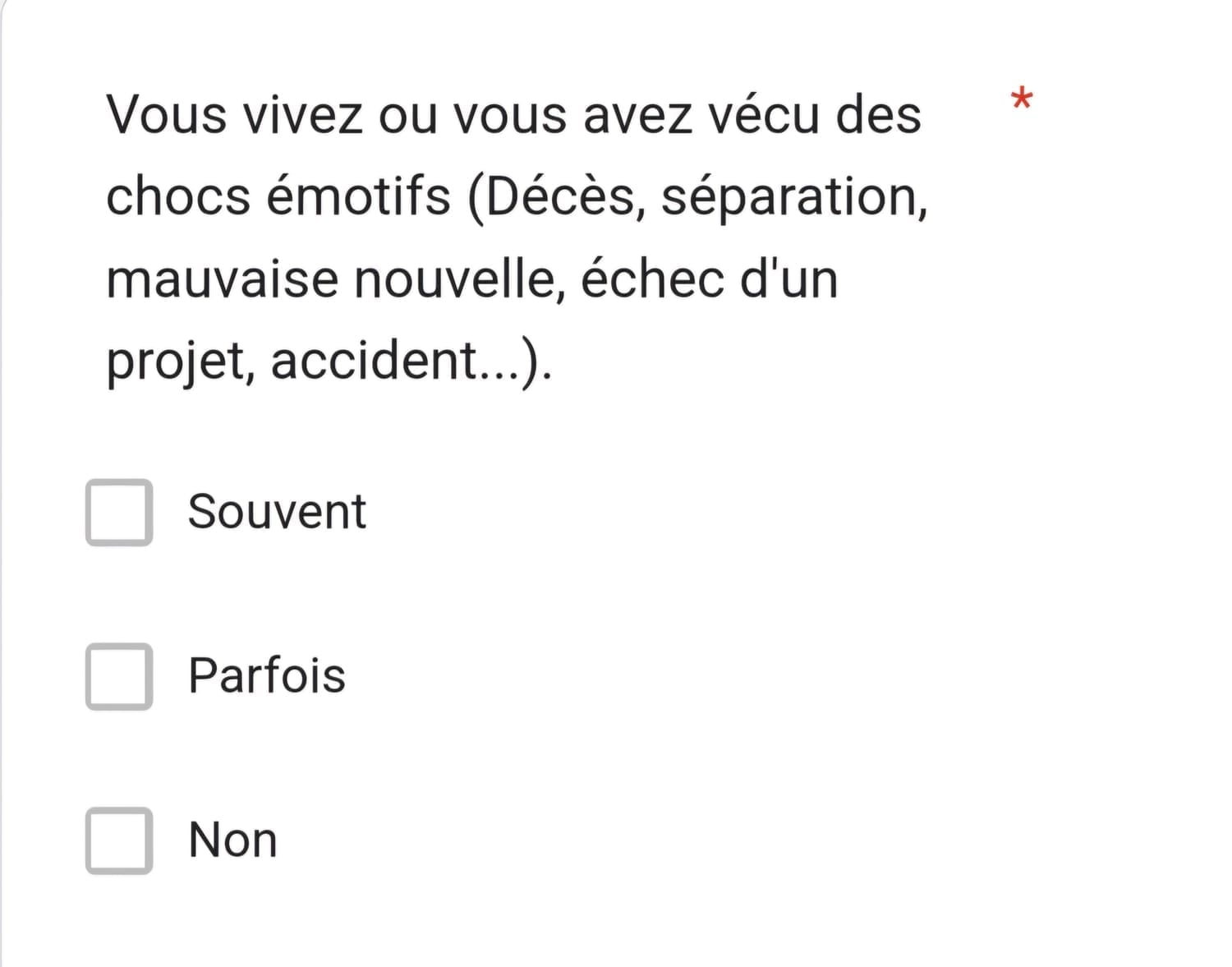Click the Souvent option label

click(x=277, y=511)
